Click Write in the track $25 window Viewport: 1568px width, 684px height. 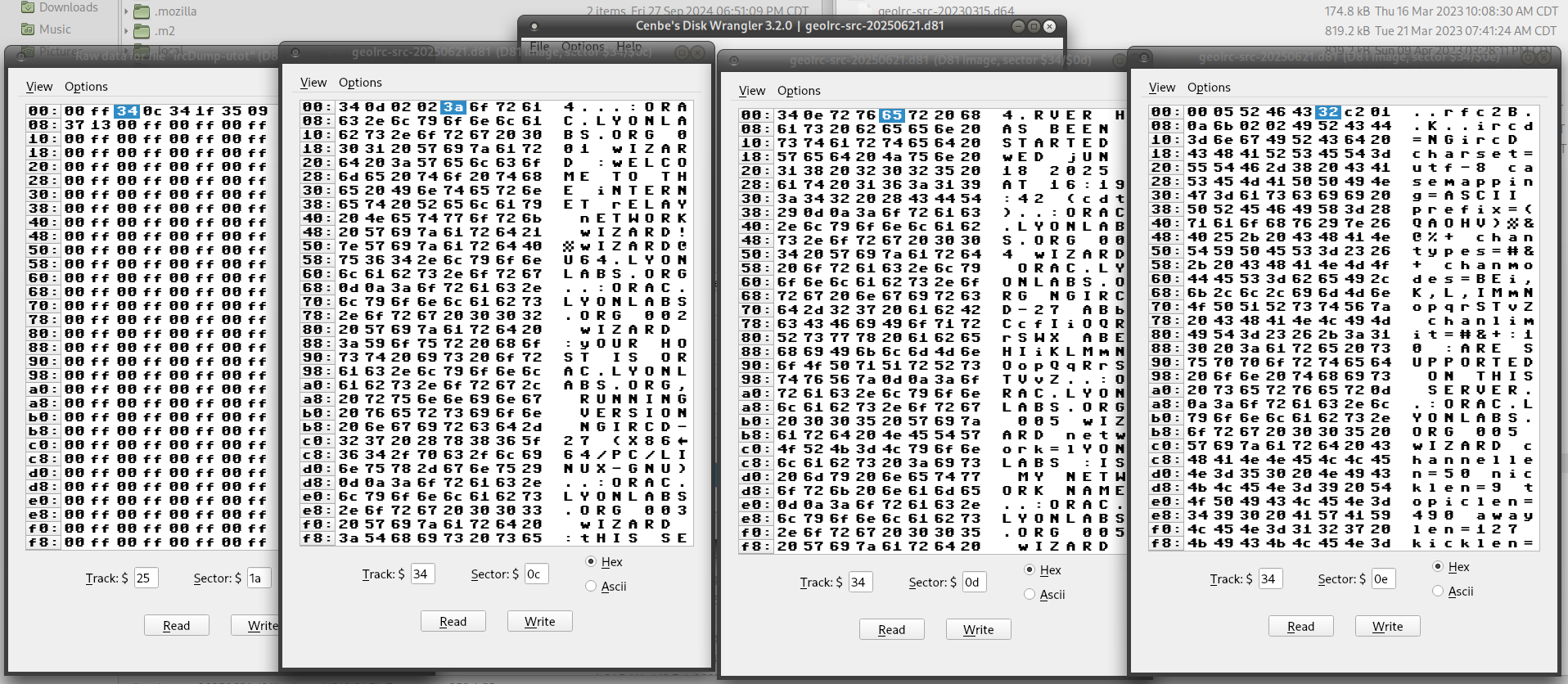pyautogui.click(x=255, y=625)
